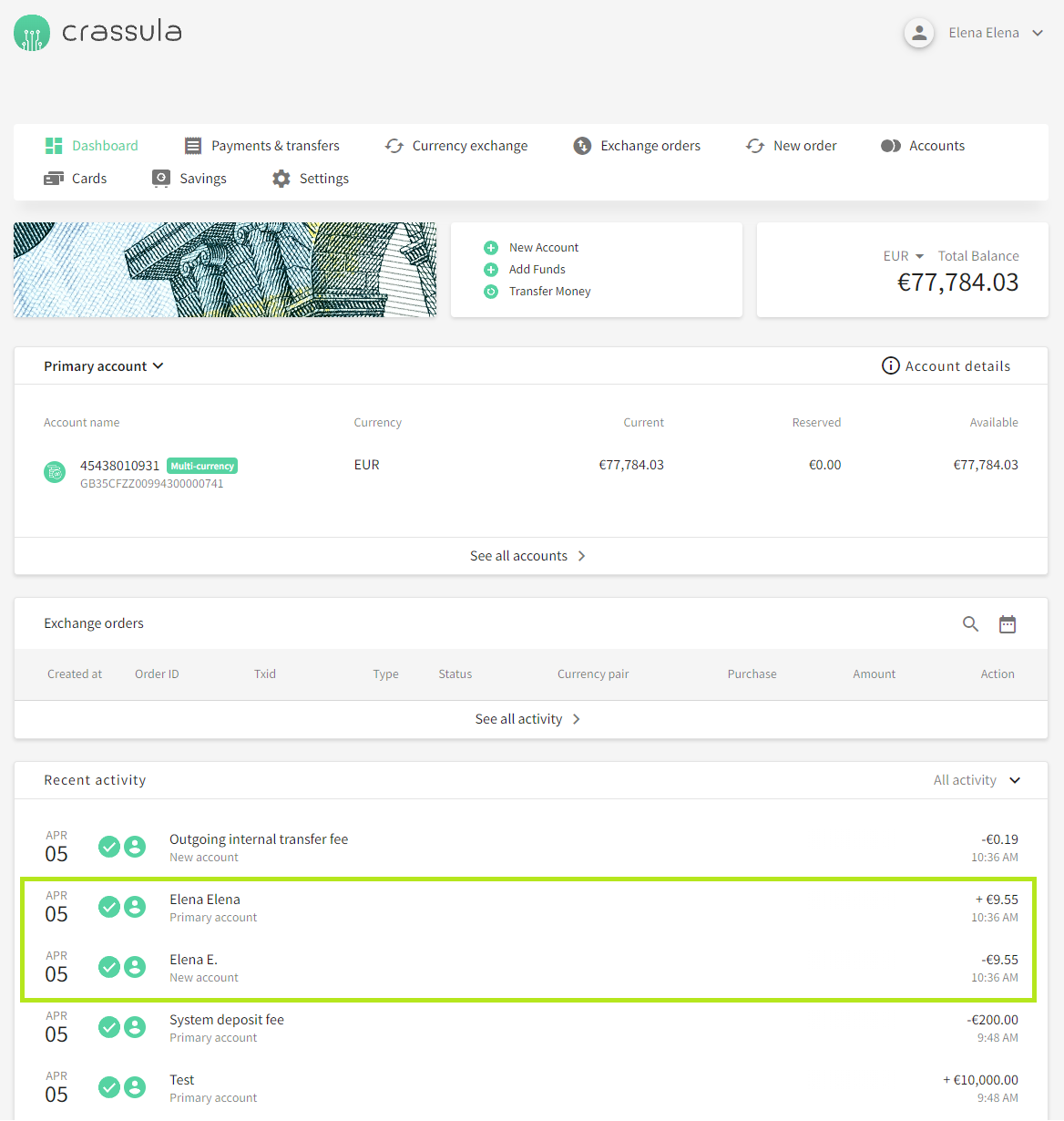Click the plus icon beside Add Funds
Image resolution: width=1064 pixels, height=1121 pixels.
(491, 270)
